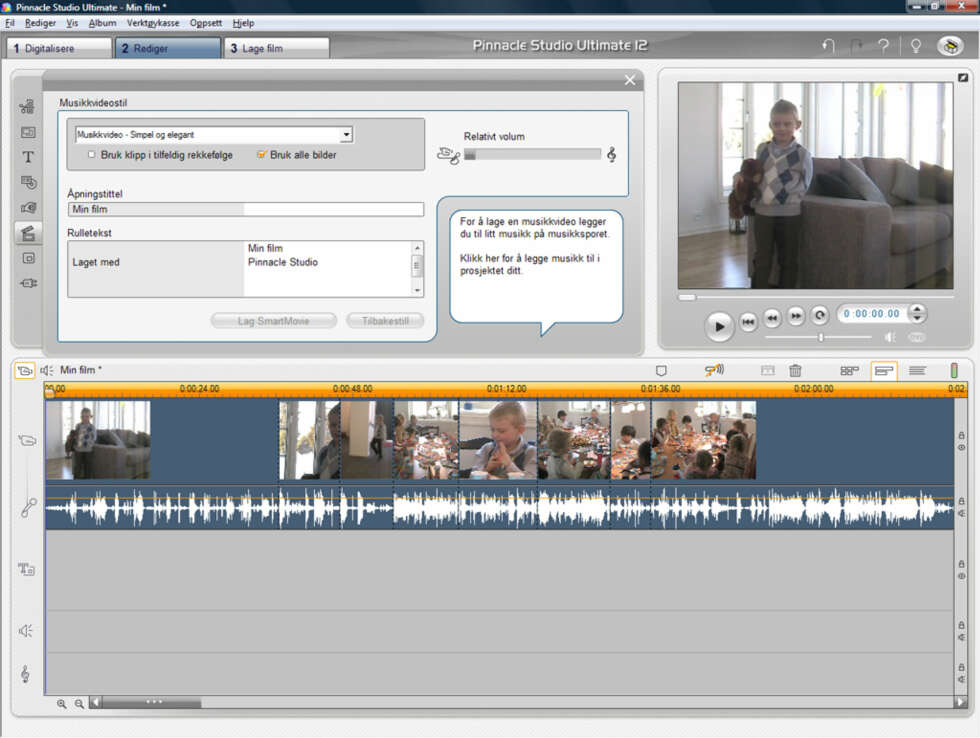This screenshot has width=980, height=738.
Task: Hide the video track with eye icon
Action: click(x=961, y=447)
